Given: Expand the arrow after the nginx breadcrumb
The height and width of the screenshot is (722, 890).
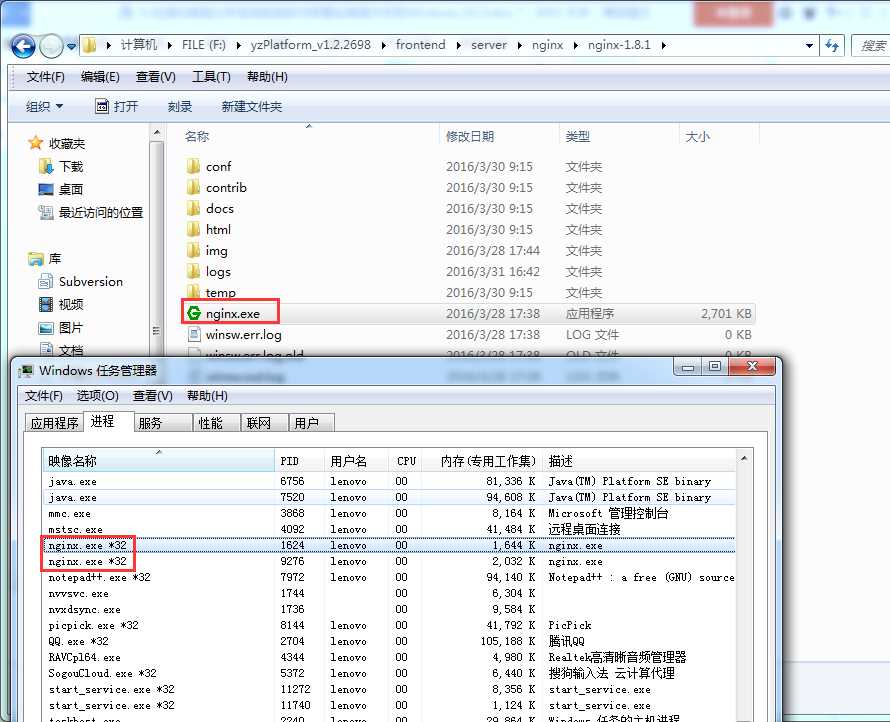Looking at the screenshot, I should pyautogui.click(x=576, y=45).
